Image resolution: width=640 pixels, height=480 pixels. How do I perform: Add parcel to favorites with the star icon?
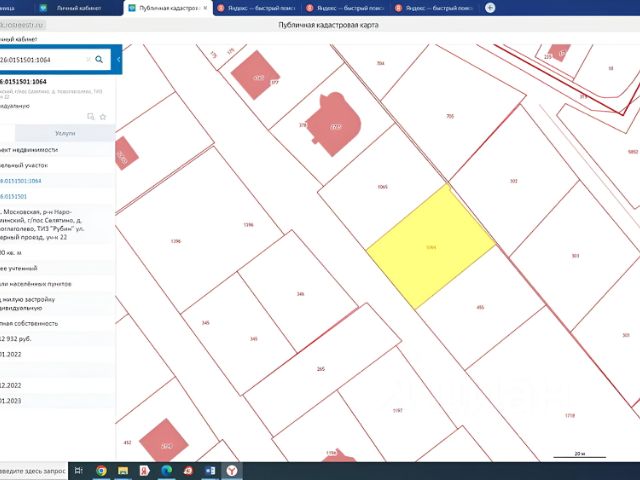click(x=103, y=117)
